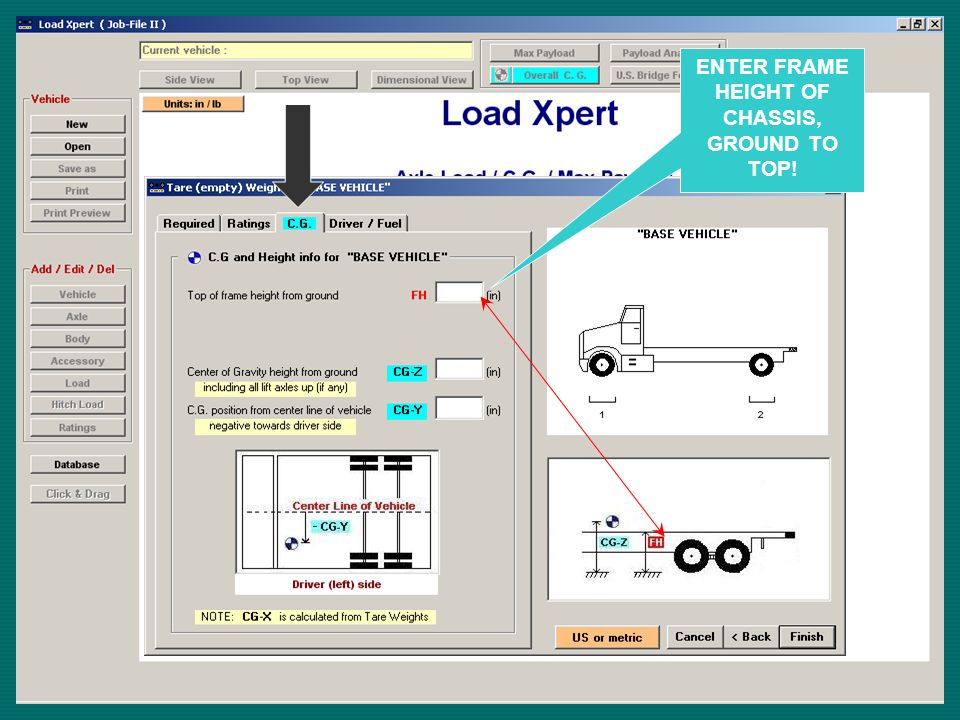Close the Load Xpert window

(935, 24)
